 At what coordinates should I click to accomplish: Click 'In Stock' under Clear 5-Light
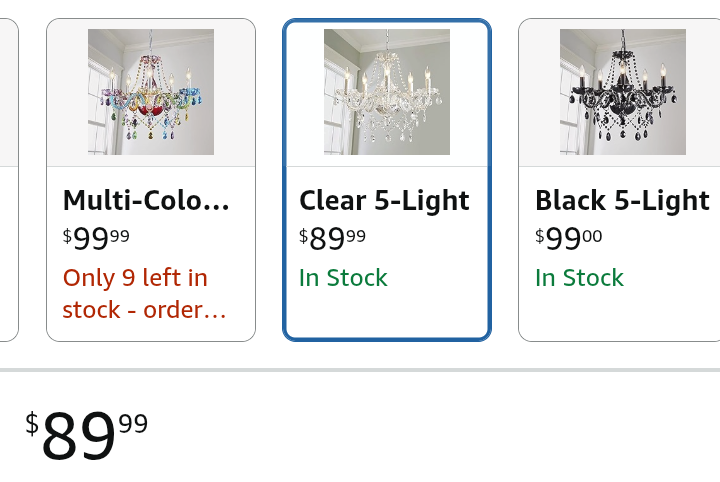(x=343, y=278)
